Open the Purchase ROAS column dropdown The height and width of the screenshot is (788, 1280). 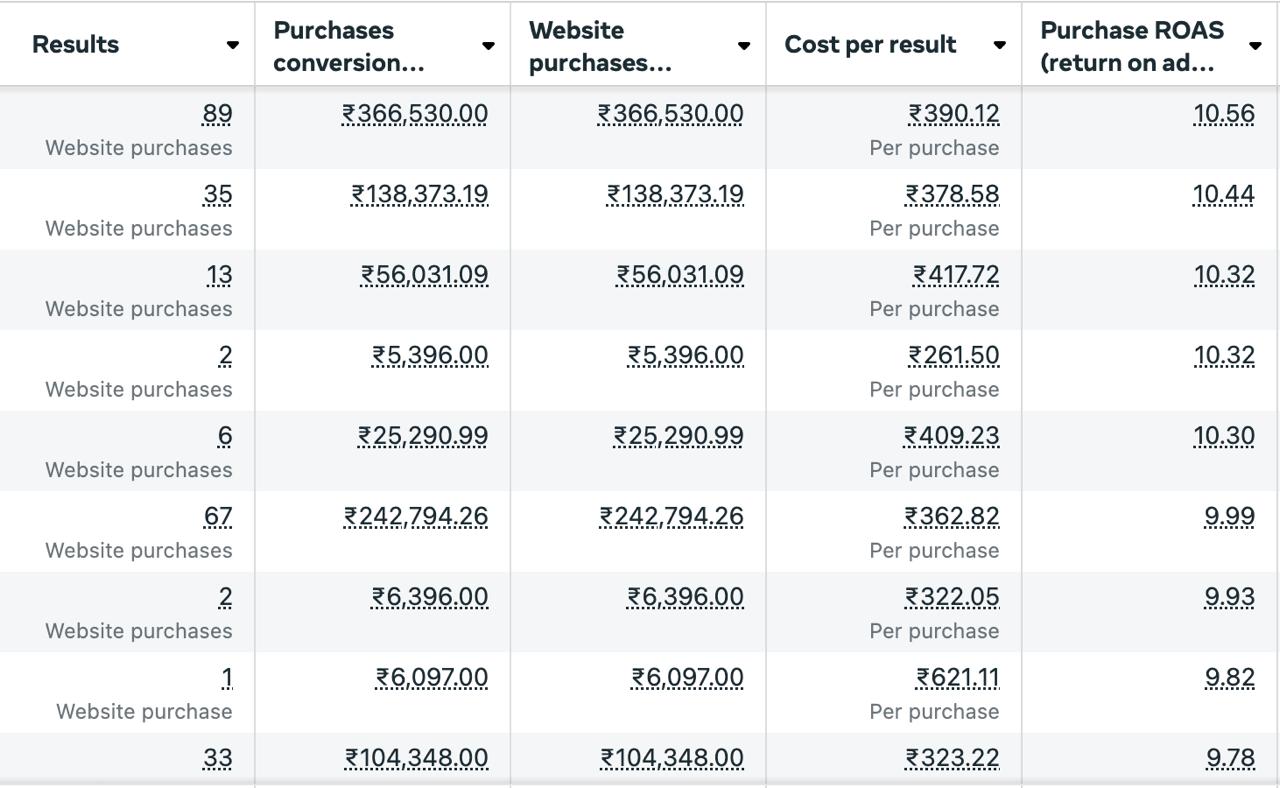tap(1255, 45)
